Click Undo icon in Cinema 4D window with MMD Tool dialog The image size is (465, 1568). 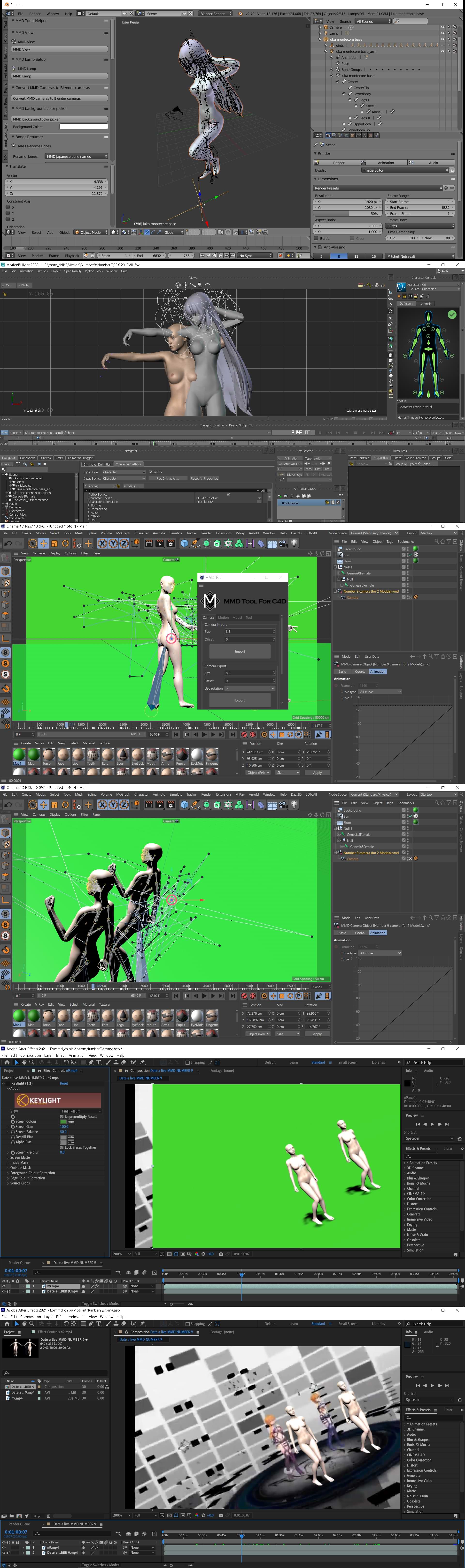8,543
